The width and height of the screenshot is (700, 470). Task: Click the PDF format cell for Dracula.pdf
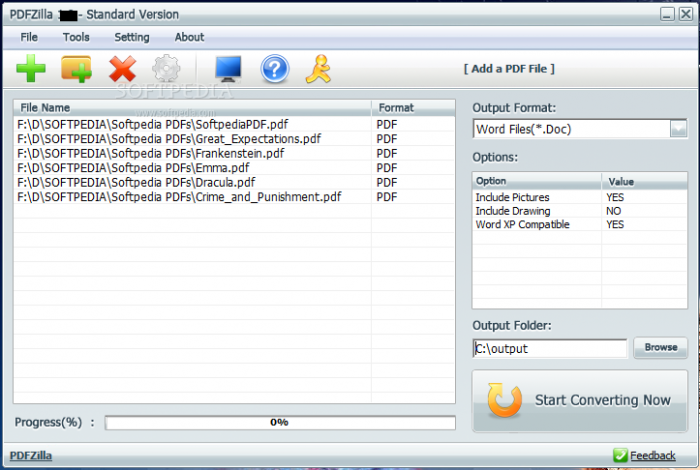387,183
